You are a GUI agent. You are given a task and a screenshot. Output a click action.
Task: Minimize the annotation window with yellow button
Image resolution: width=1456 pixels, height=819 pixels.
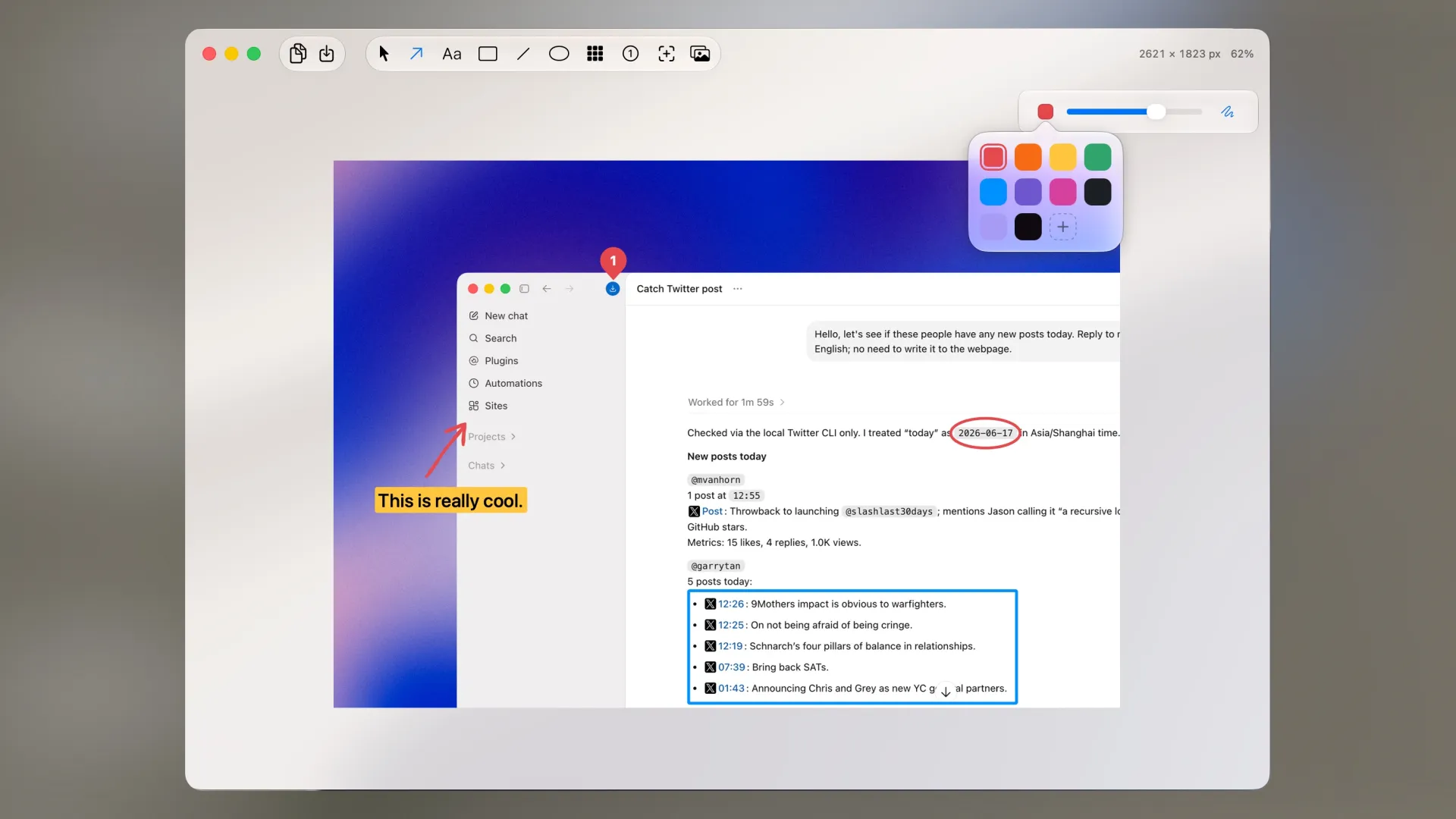point(232,54)
